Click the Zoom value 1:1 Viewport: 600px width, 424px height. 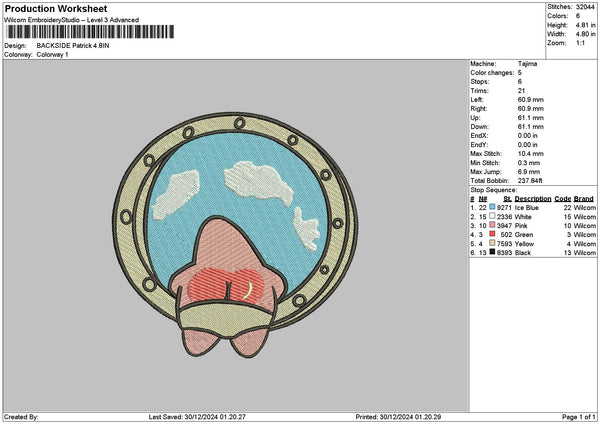click(x=580, y=43)
